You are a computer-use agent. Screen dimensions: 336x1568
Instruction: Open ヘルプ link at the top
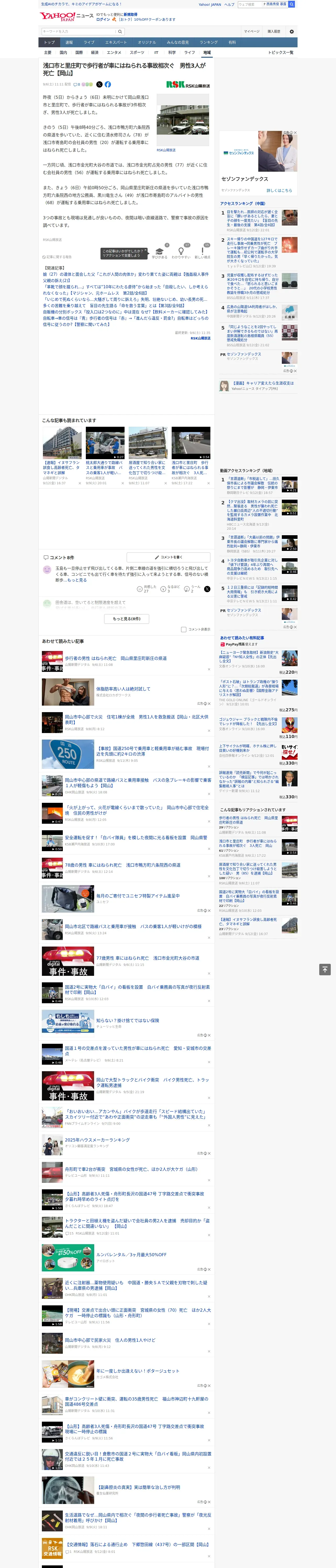click(x=229, y=4)
